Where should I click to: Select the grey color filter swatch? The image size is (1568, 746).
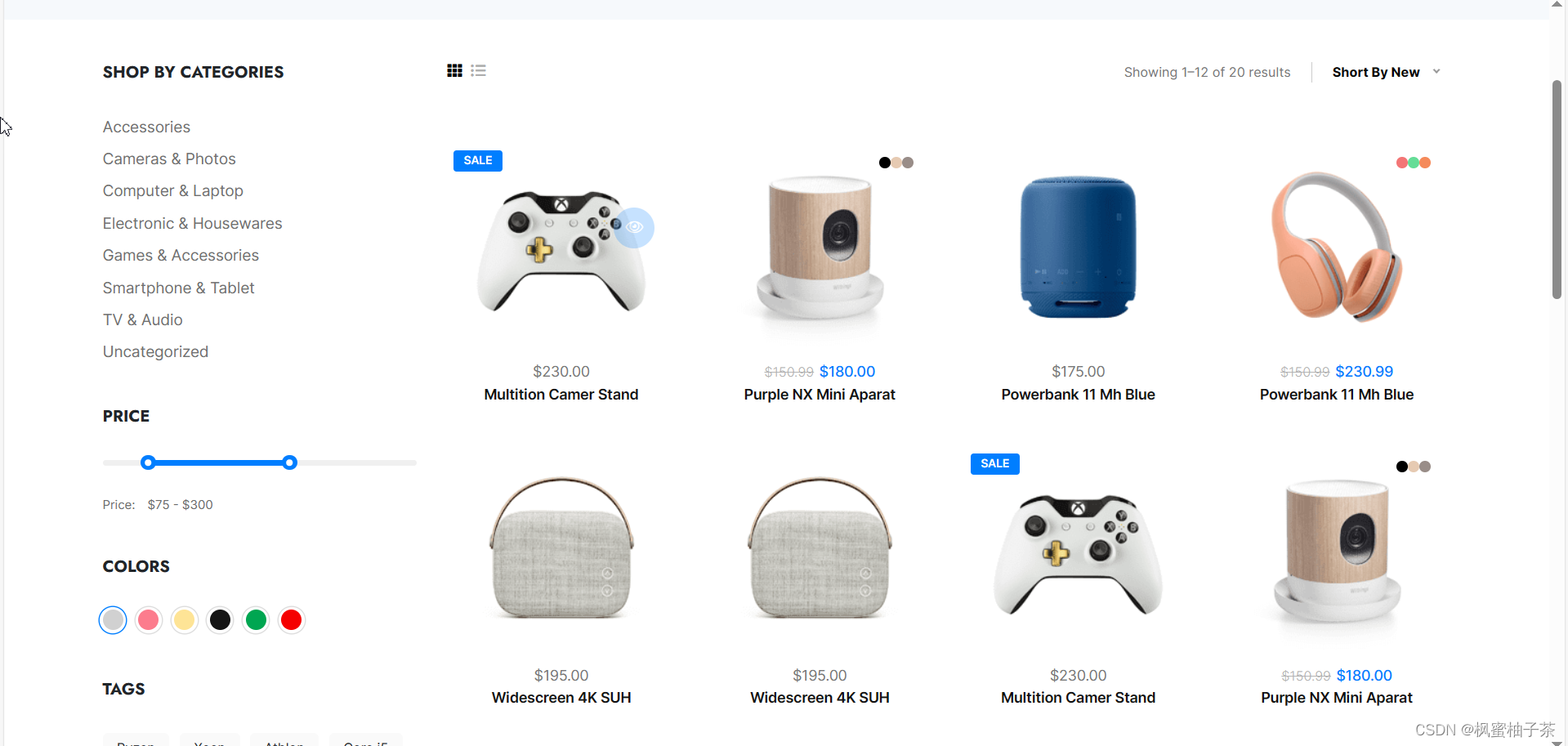tap(113, 620)
